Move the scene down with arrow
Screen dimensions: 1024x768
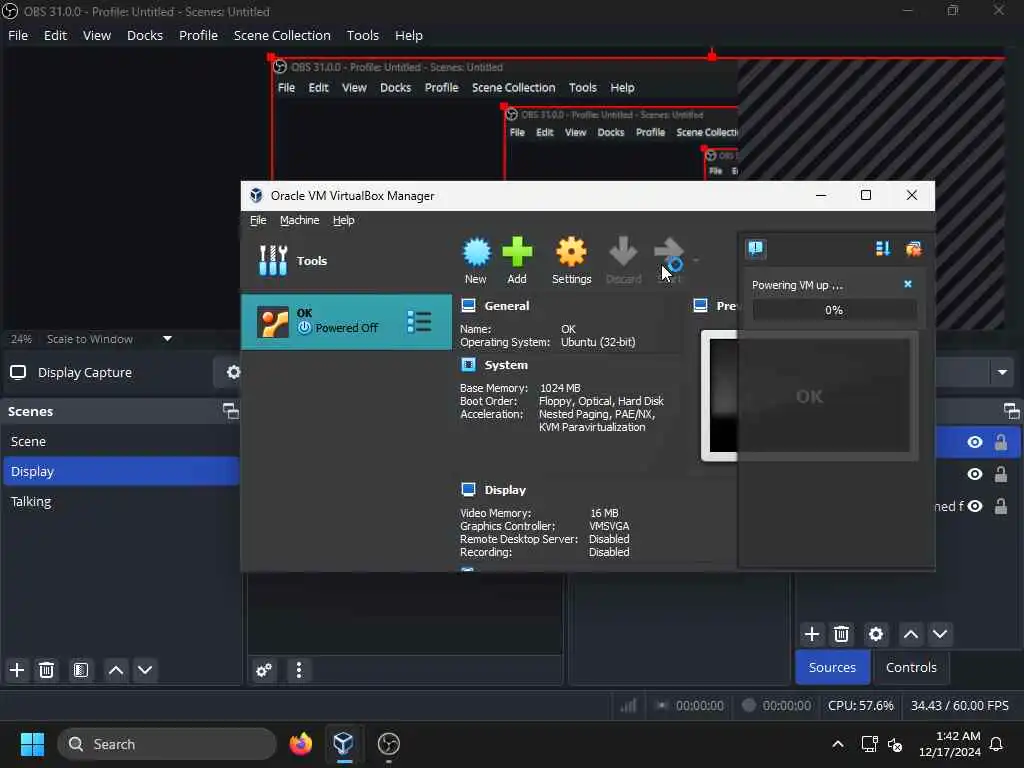click(x=145, y=670)
